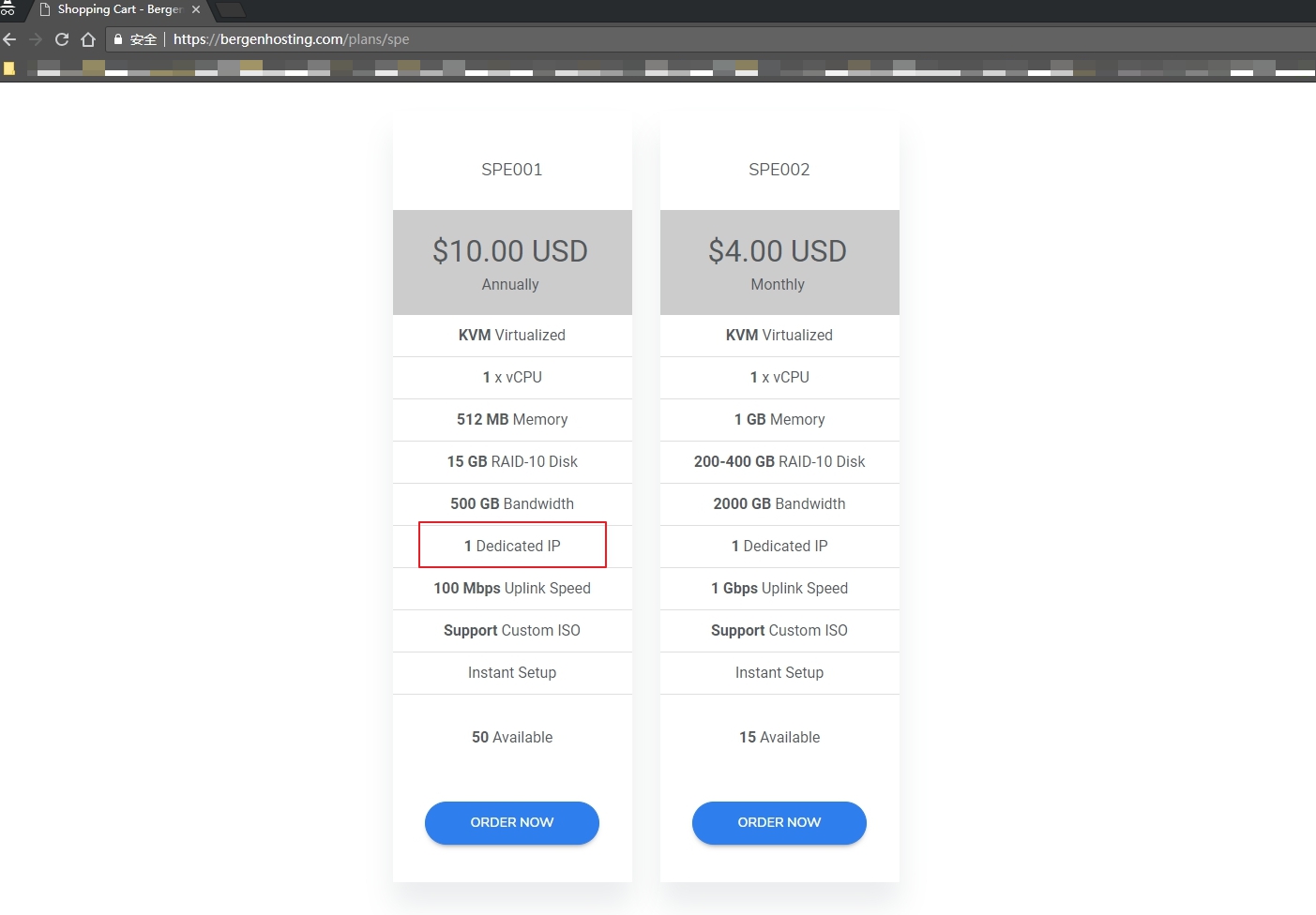Close the Shopping Cart tab
The image size is (1316, 915).
pos(196,9)
